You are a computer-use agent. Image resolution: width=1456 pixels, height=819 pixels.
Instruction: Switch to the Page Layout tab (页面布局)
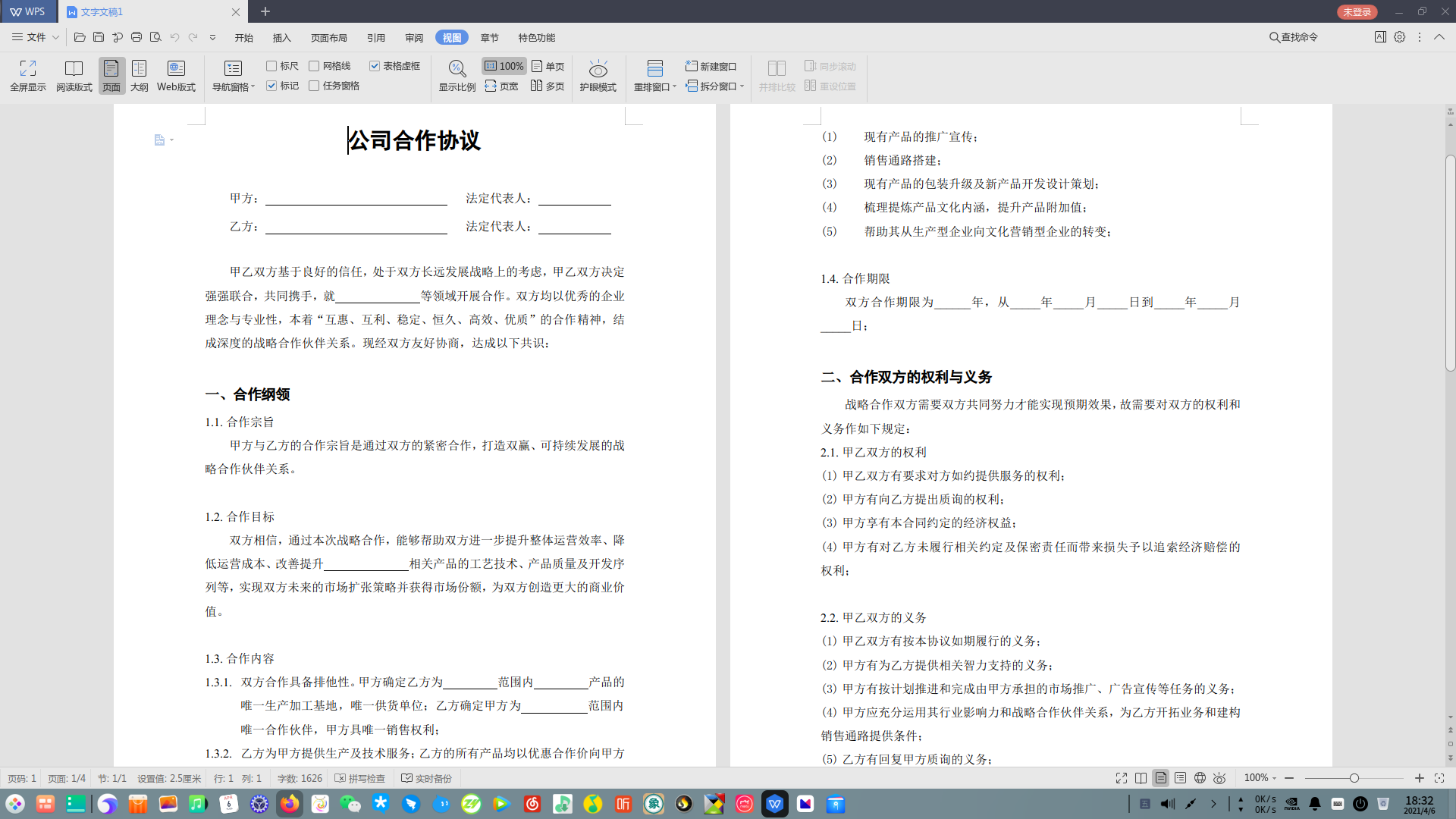pos(328,37)
